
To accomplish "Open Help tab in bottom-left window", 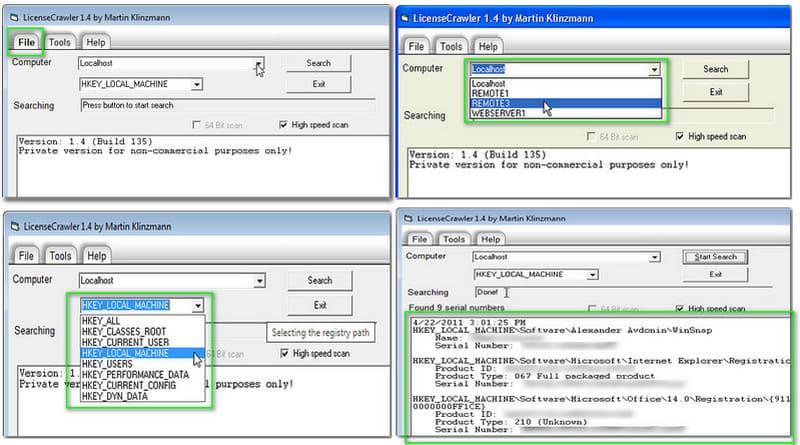I will (96, 256).
